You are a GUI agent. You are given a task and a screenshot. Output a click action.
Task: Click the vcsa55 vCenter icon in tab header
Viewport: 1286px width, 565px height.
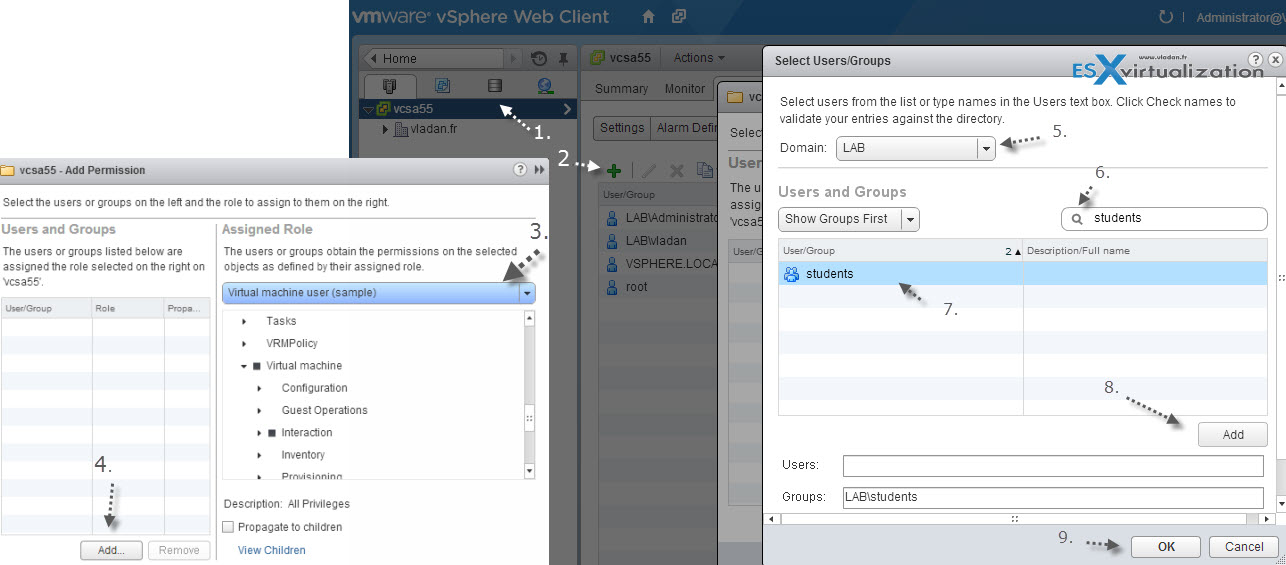[x=598, y=58]
